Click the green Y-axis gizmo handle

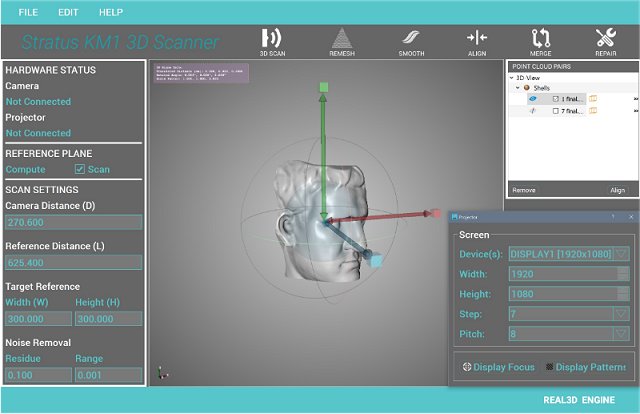pyautogui.click(x=324, y=87)
